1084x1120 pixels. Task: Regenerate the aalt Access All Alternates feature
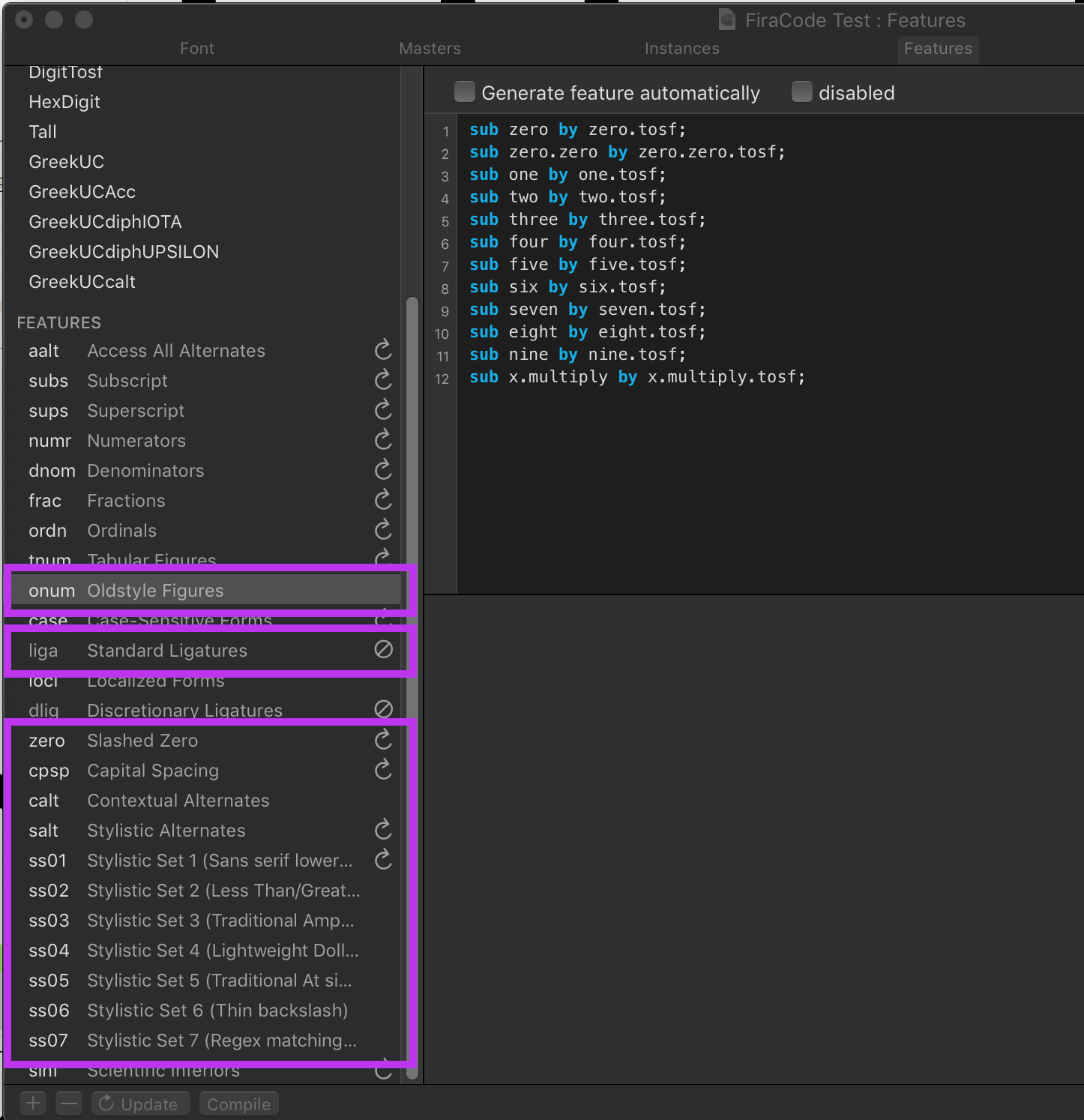point(383,350)
